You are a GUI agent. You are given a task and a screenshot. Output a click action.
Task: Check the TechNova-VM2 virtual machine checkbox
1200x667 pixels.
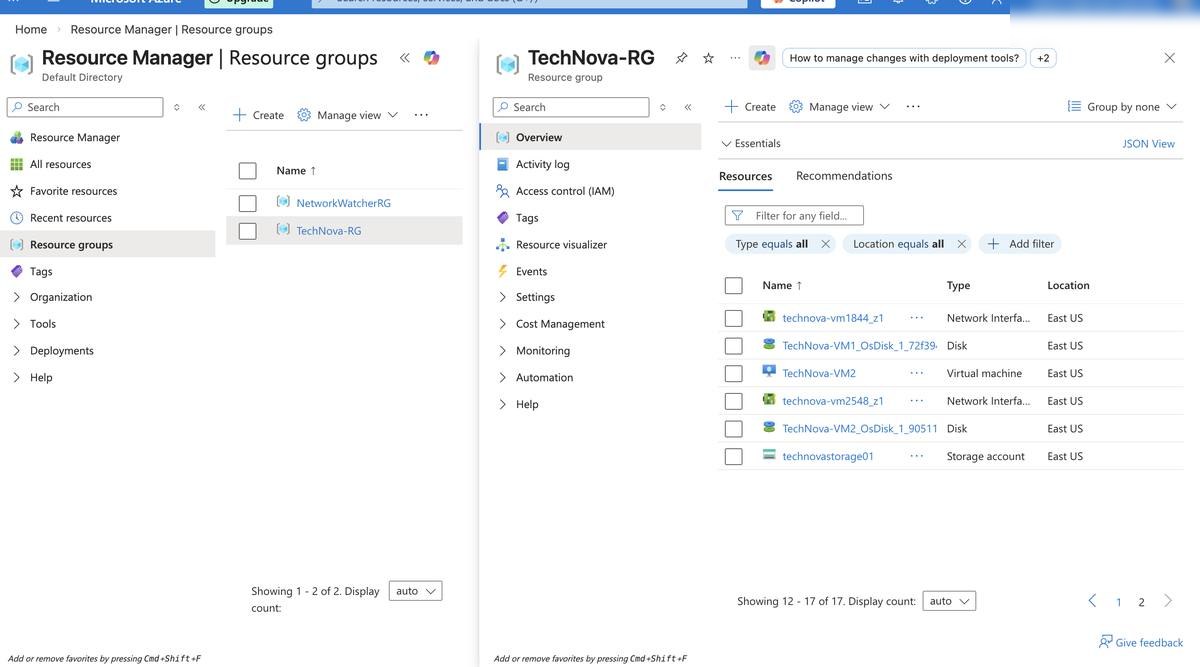[x=733, y=373]
